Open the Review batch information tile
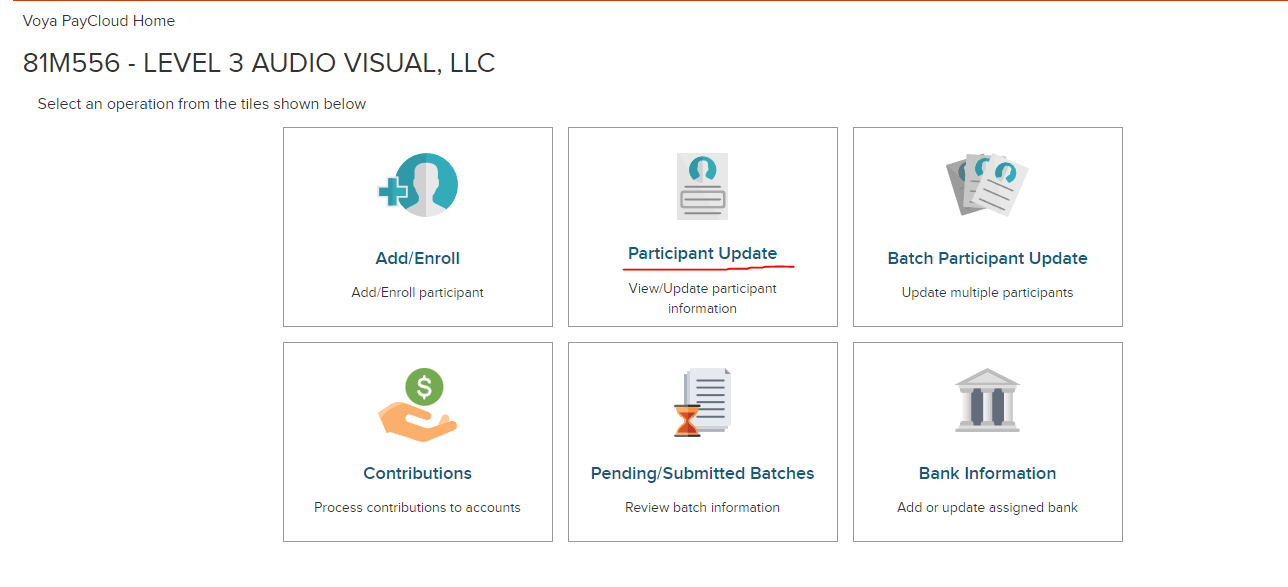Viewport: 1288px width, 587px height. click(x=702, y=506)
